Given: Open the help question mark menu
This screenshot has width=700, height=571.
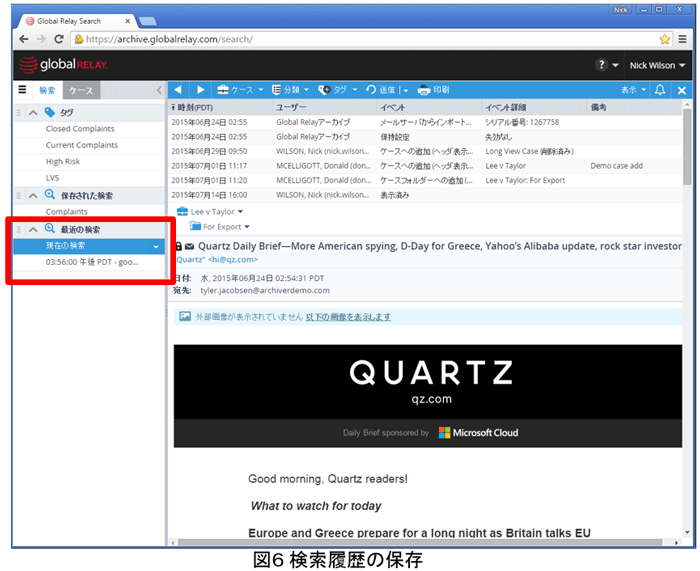Looking at the screenshot, I should tap(607, 65).
